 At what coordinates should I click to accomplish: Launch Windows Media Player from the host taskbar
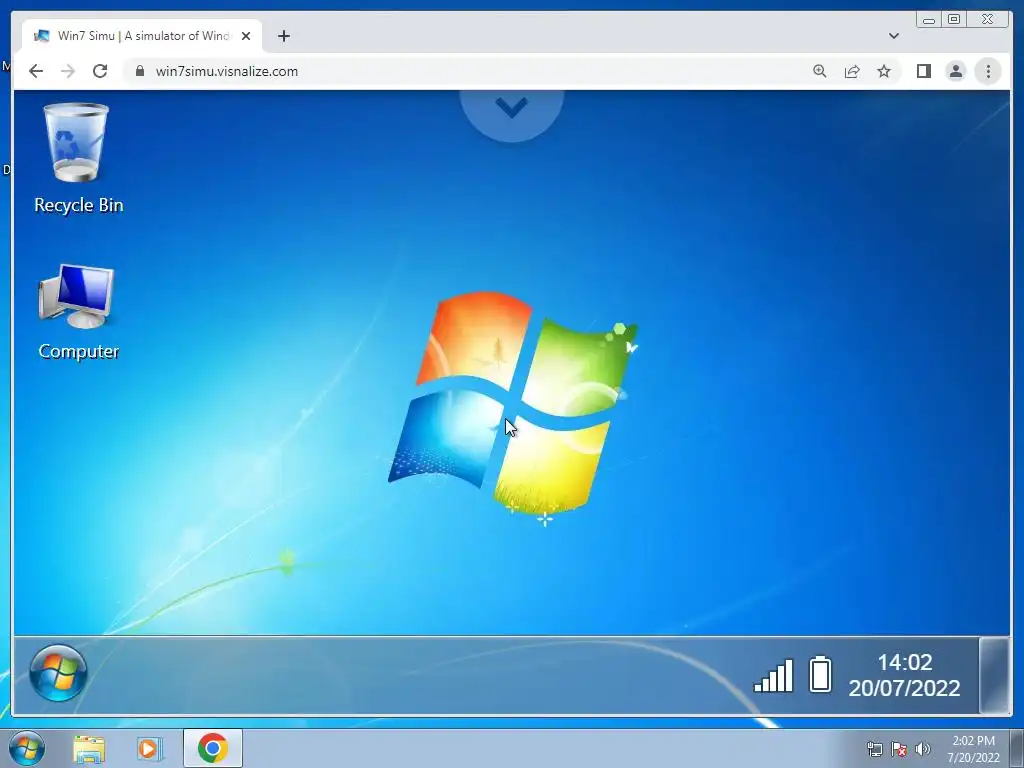[x=150, y=749]
